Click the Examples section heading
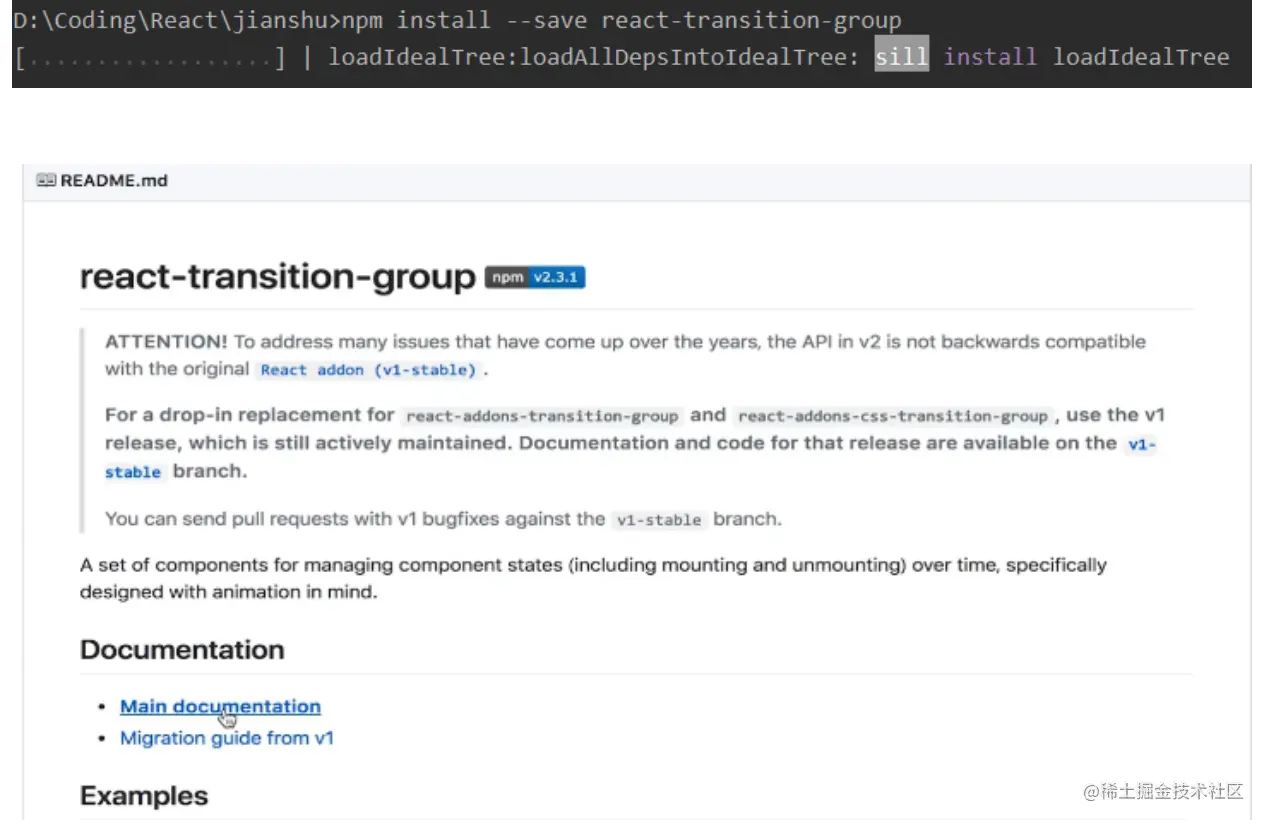This screenshot has width=1266, height=824. (x=144, y=796)
